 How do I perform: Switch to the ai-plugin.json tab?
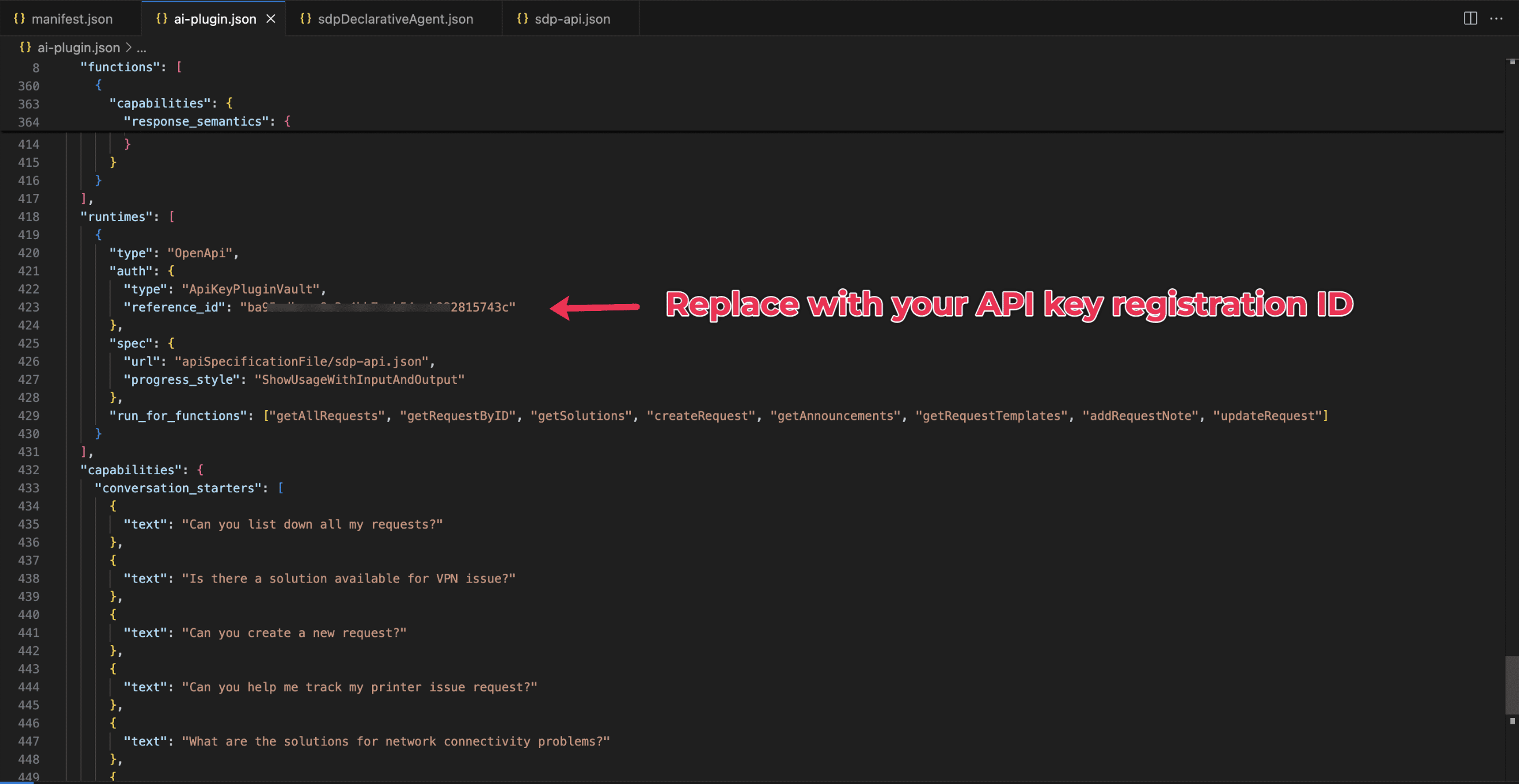[214, 19]
